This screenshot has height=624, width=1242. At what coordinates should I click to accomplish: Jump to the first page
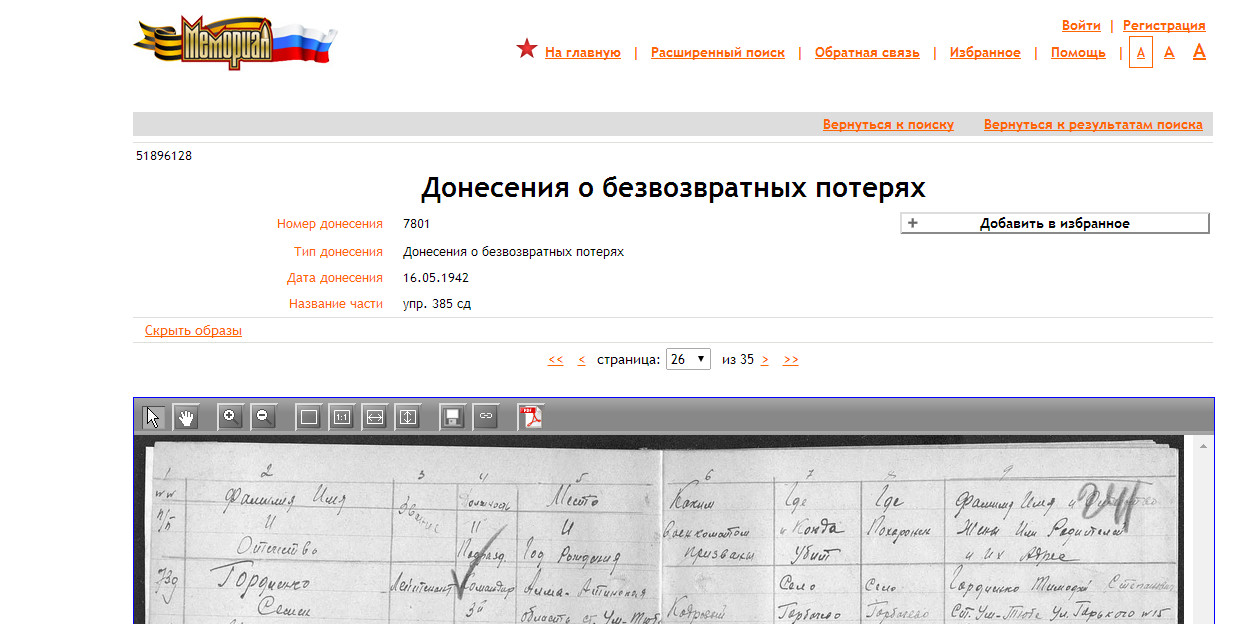pyautogui.click(x=556, y=360)
